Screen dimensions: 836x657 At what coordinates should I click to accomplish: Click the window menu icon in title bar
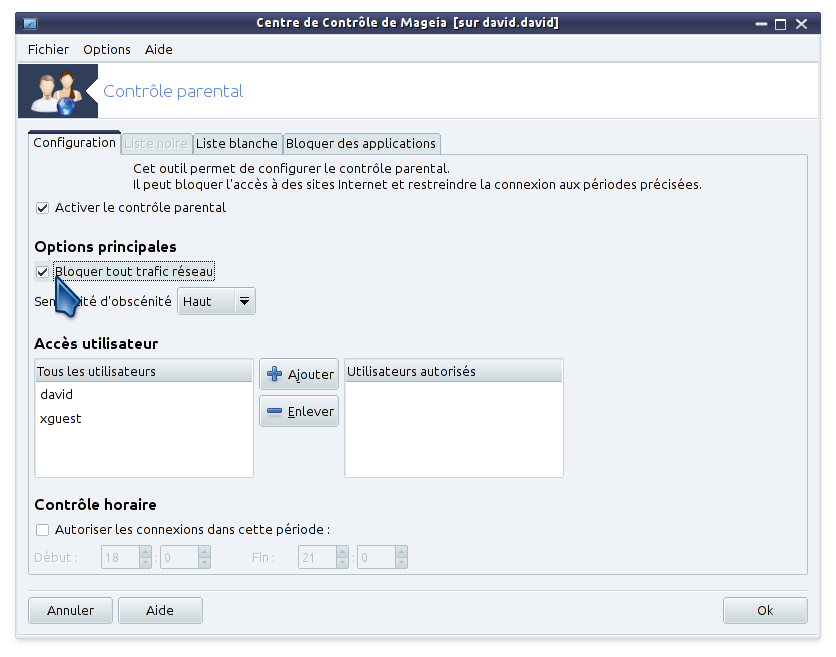30,23
